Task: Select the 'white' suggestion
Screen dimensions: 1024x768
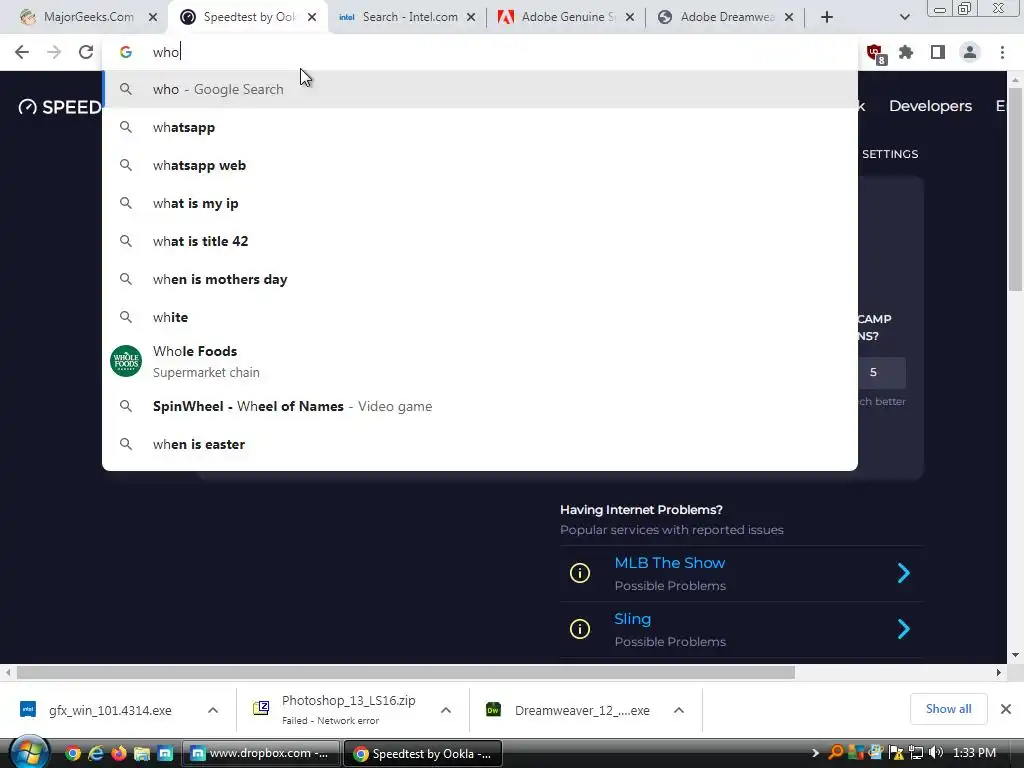Action: click(480, 317)
